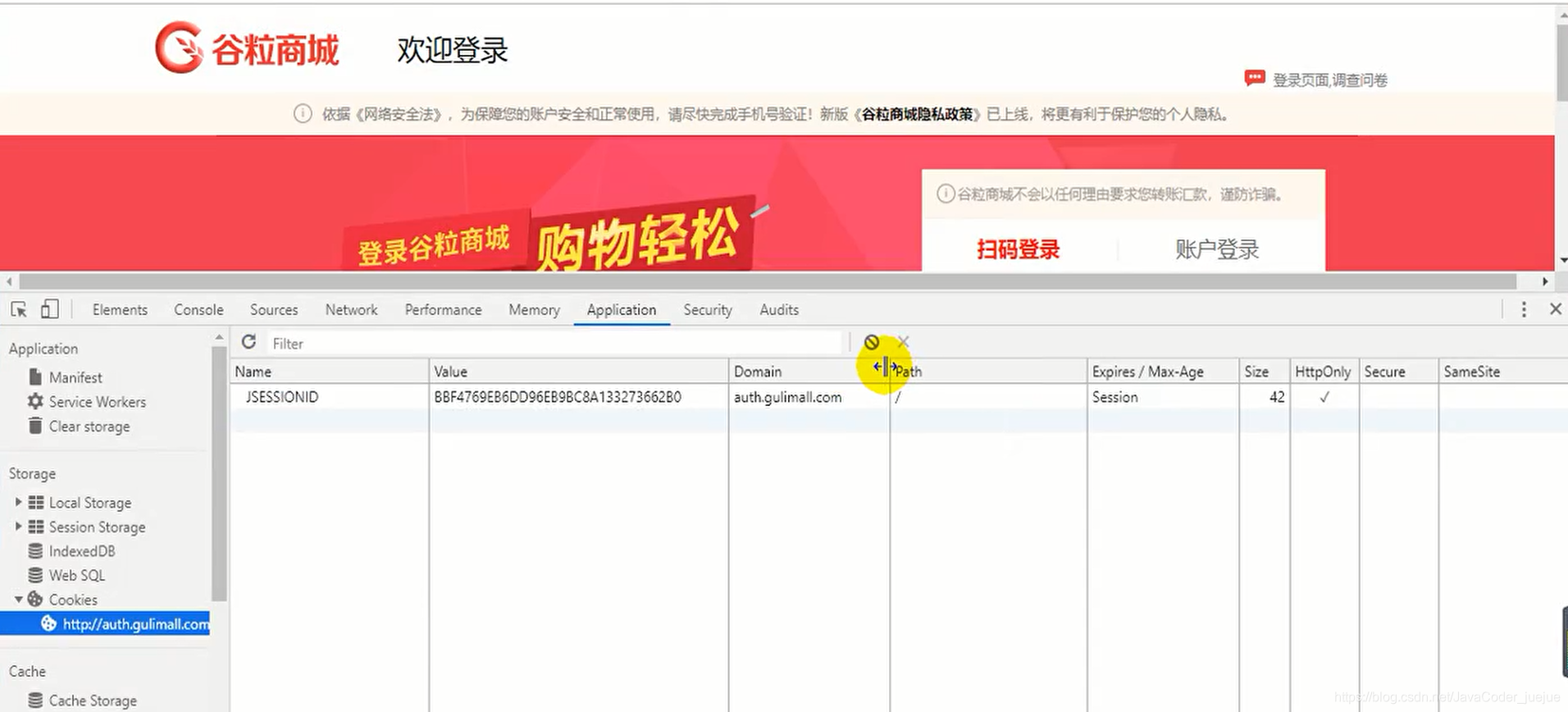Sort by the Name column header

329,372
